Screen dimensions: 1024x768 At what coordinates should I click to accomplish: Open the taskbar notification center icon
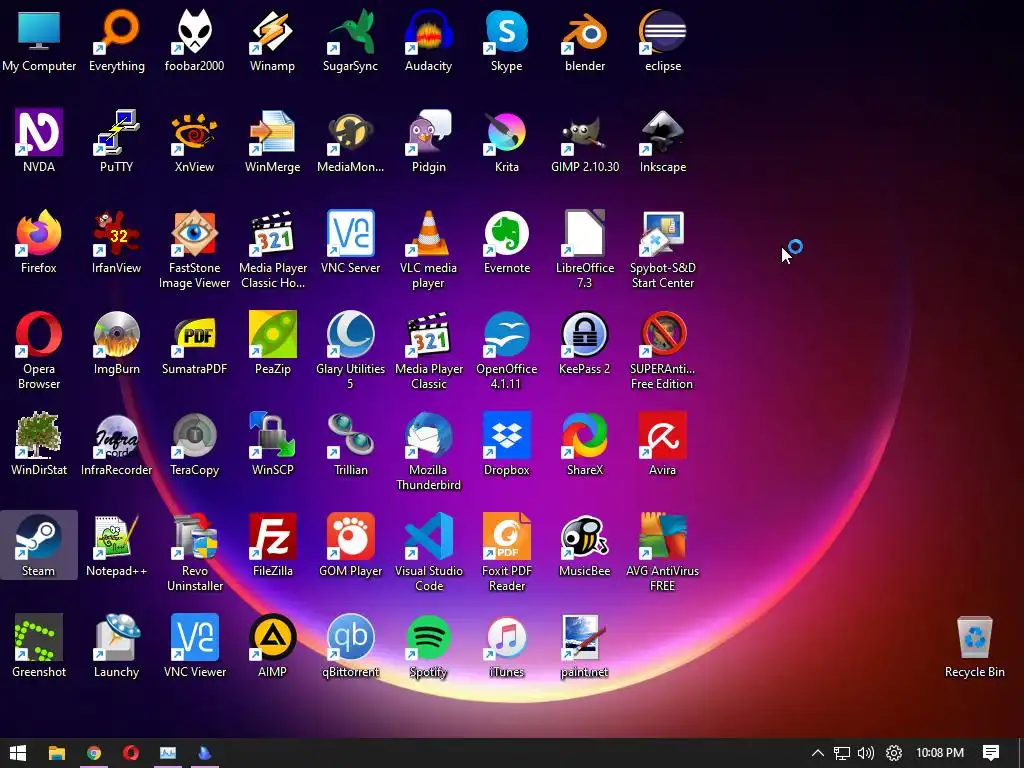(x=991, y=753)
